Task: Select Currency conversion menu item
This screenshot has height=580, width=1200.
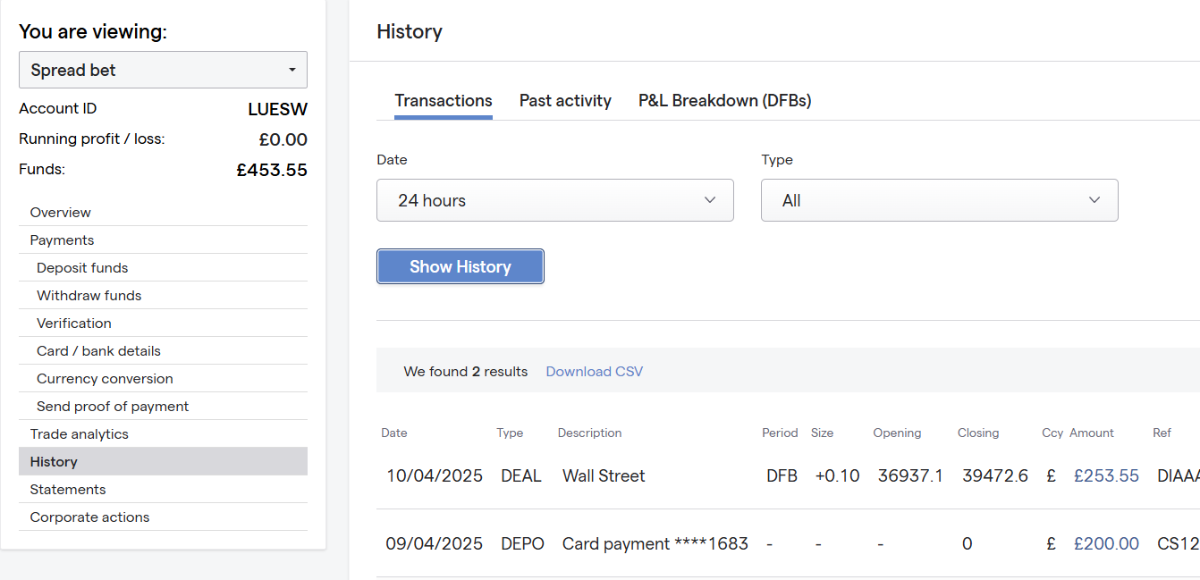Action: pos(105,379)
